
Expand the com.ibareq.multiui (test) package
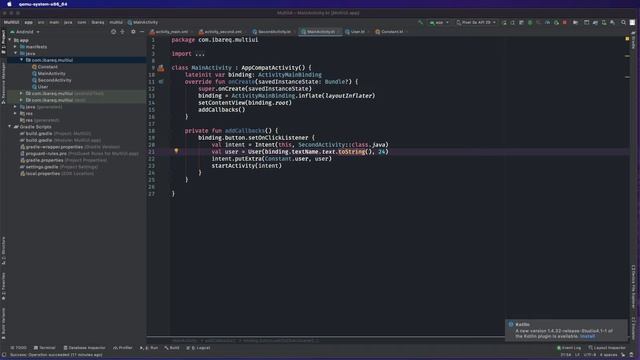[x=22, y=100]
